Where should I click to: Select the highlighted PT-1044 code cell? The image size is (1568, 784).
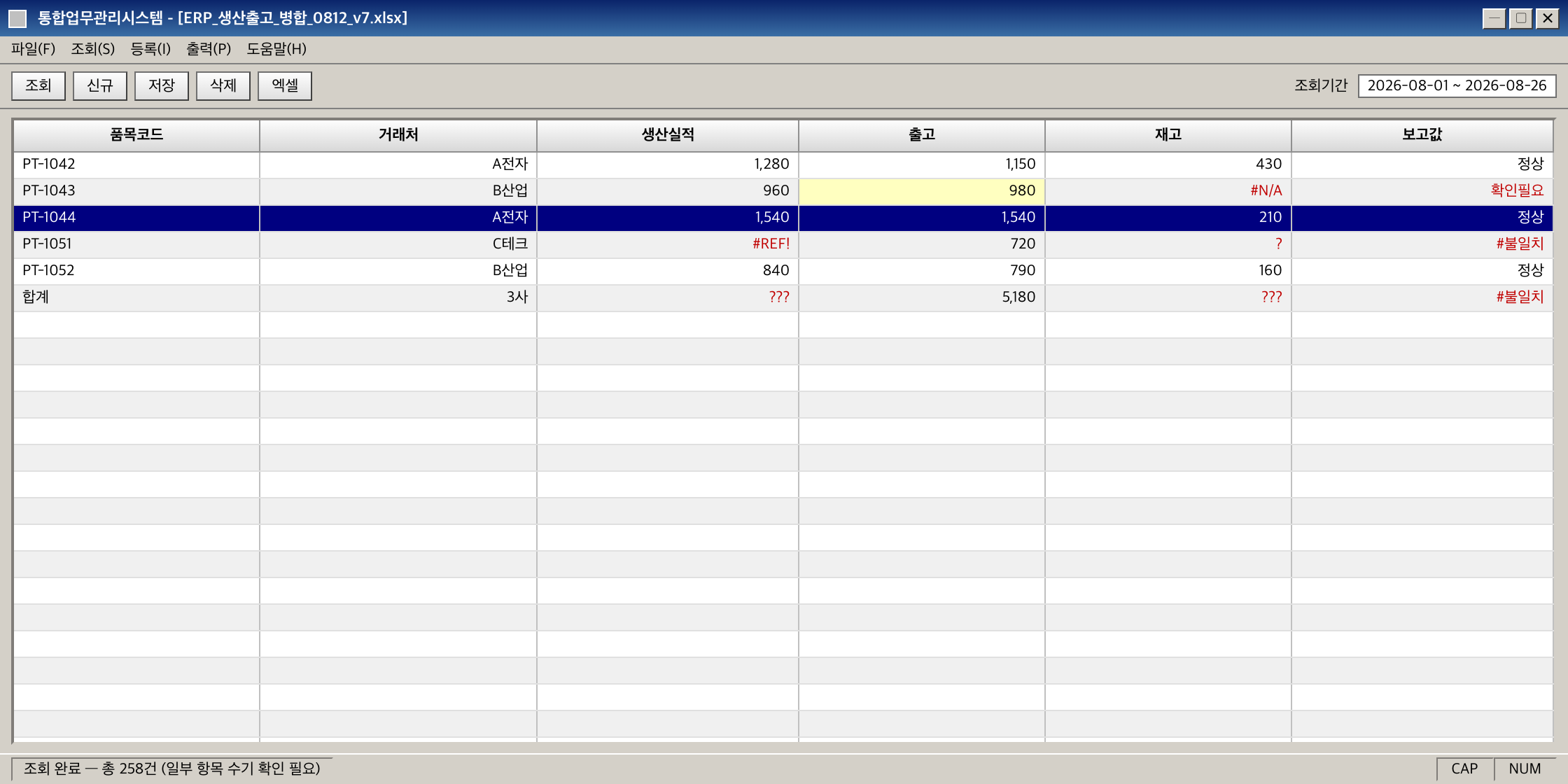coord(136,218)
